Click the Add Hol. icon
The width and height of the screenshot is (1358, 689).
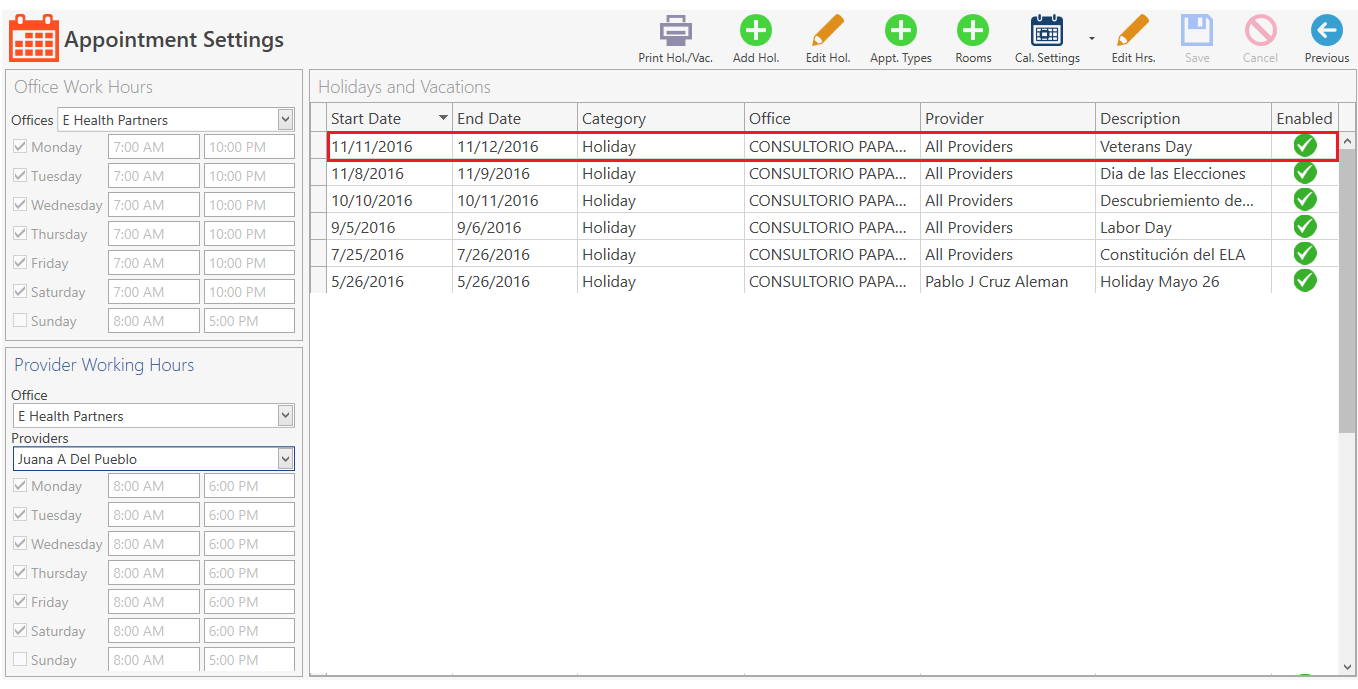755,30
